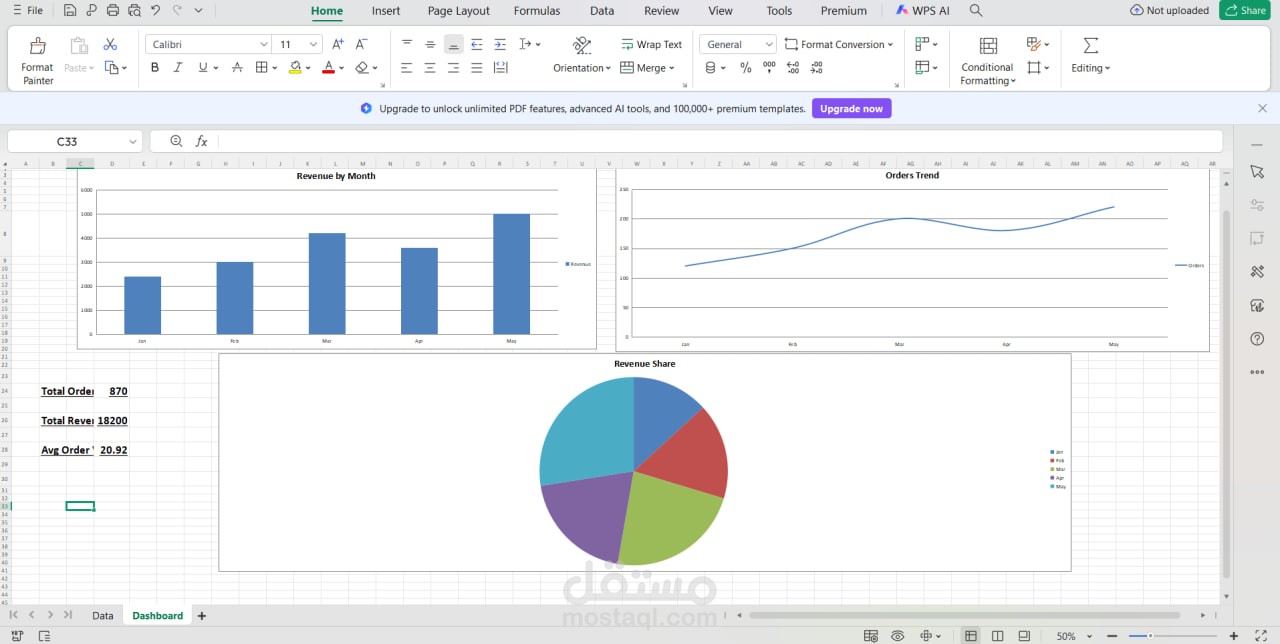Click the increase decimal places icon
Screen dimensions: 1280x644
click(x=793, y=67)
